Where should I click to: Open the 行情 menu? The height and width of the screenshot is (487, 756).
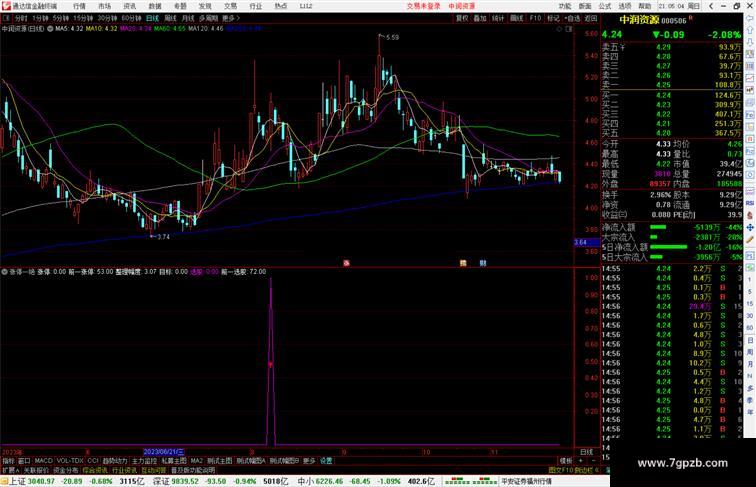79,6
